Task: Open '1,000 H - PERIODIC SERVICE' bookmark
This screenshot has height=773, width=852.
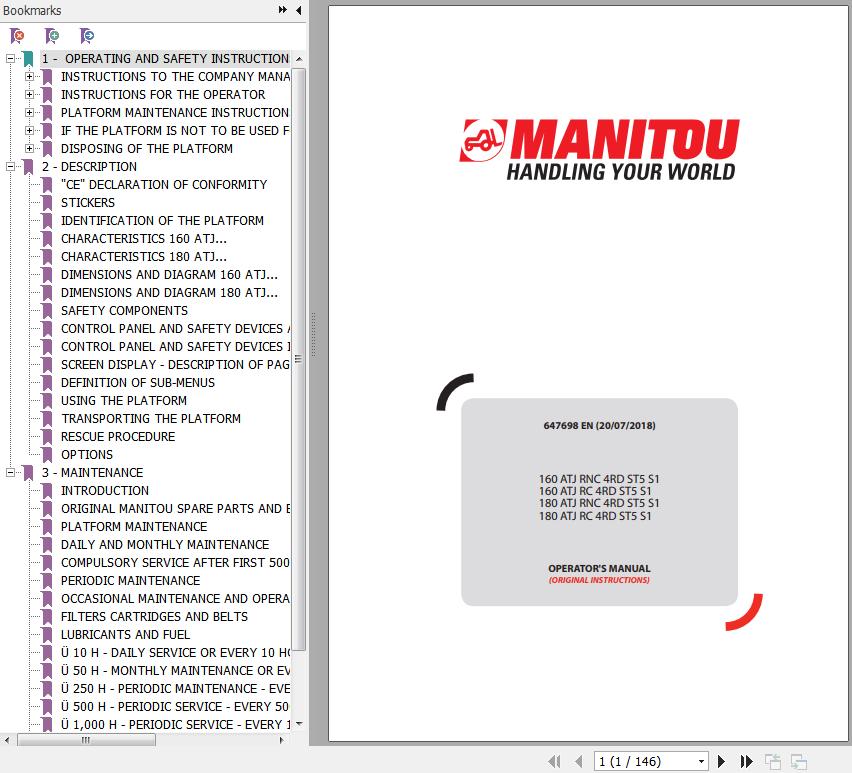Action: click(175, 724)
